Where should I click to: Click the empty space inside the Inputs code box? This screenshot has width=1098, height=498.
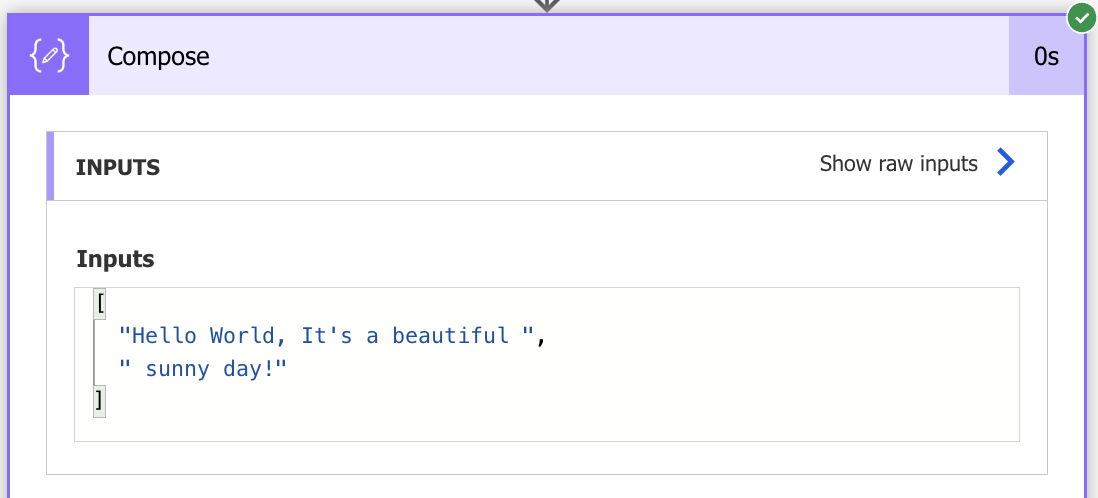[700, 400]
